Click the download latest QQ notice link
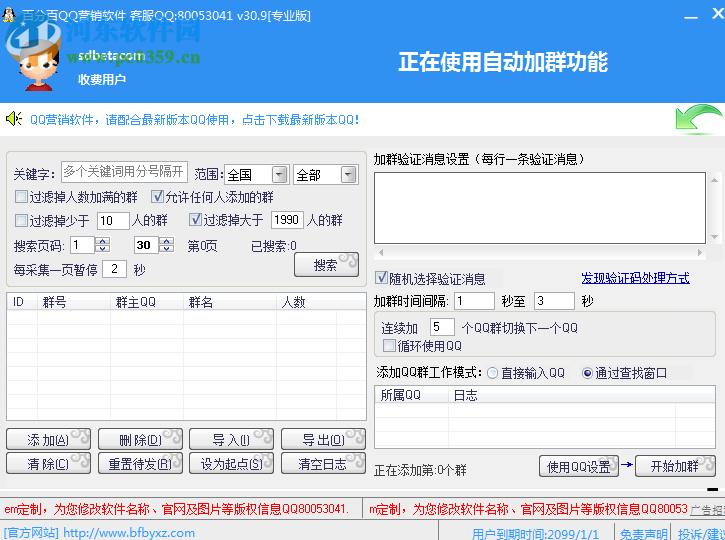The image size is (725, 540). click(194, 120)
